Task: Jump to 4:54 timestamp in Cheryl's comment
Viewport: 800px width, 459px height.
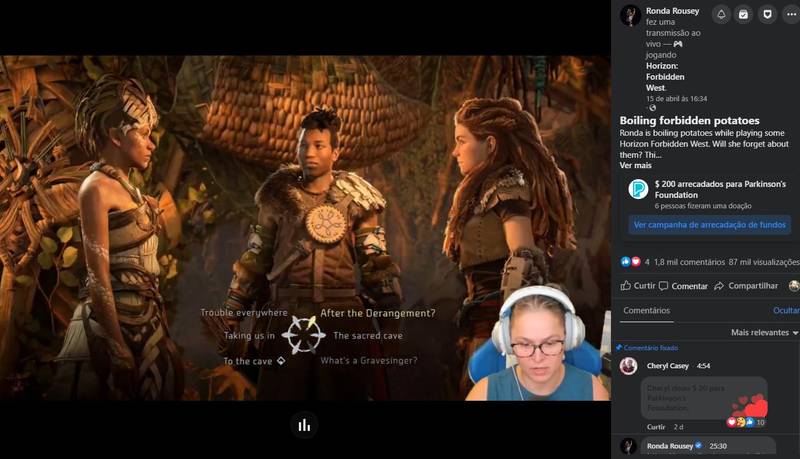Action: coord(703,366)
